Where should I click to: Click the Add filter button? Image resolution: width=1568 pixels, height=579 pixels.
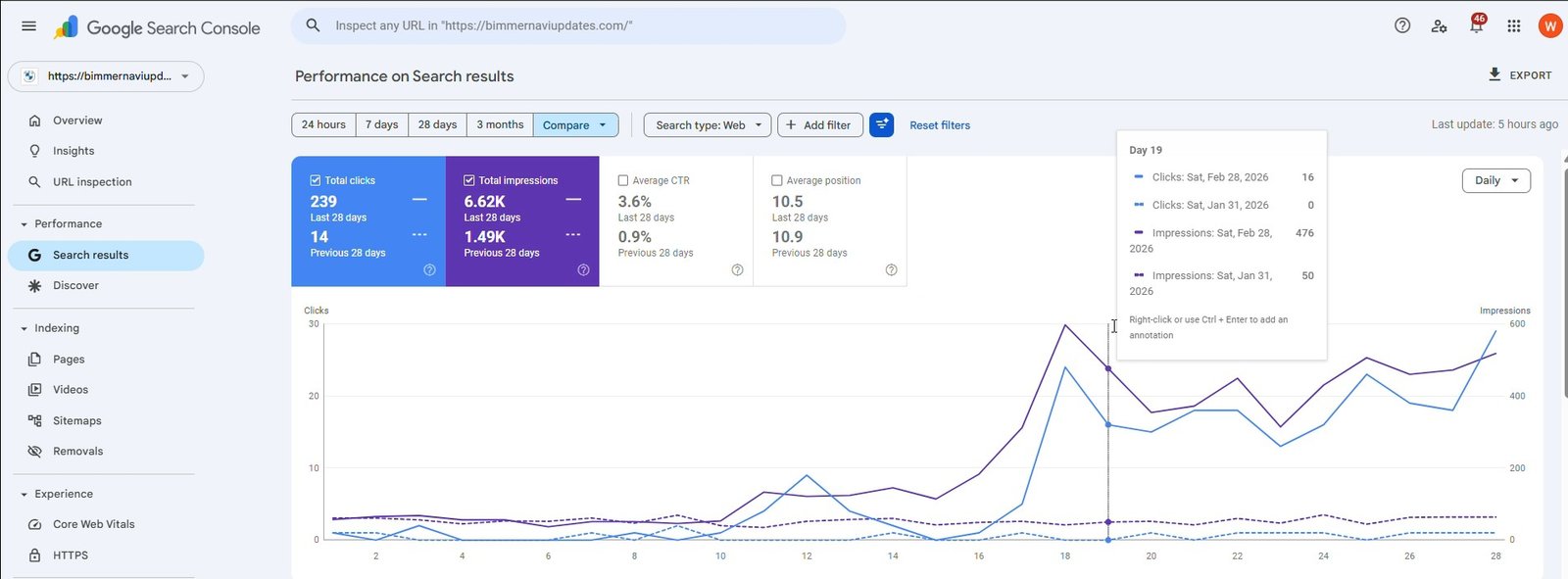coord(820,124)
